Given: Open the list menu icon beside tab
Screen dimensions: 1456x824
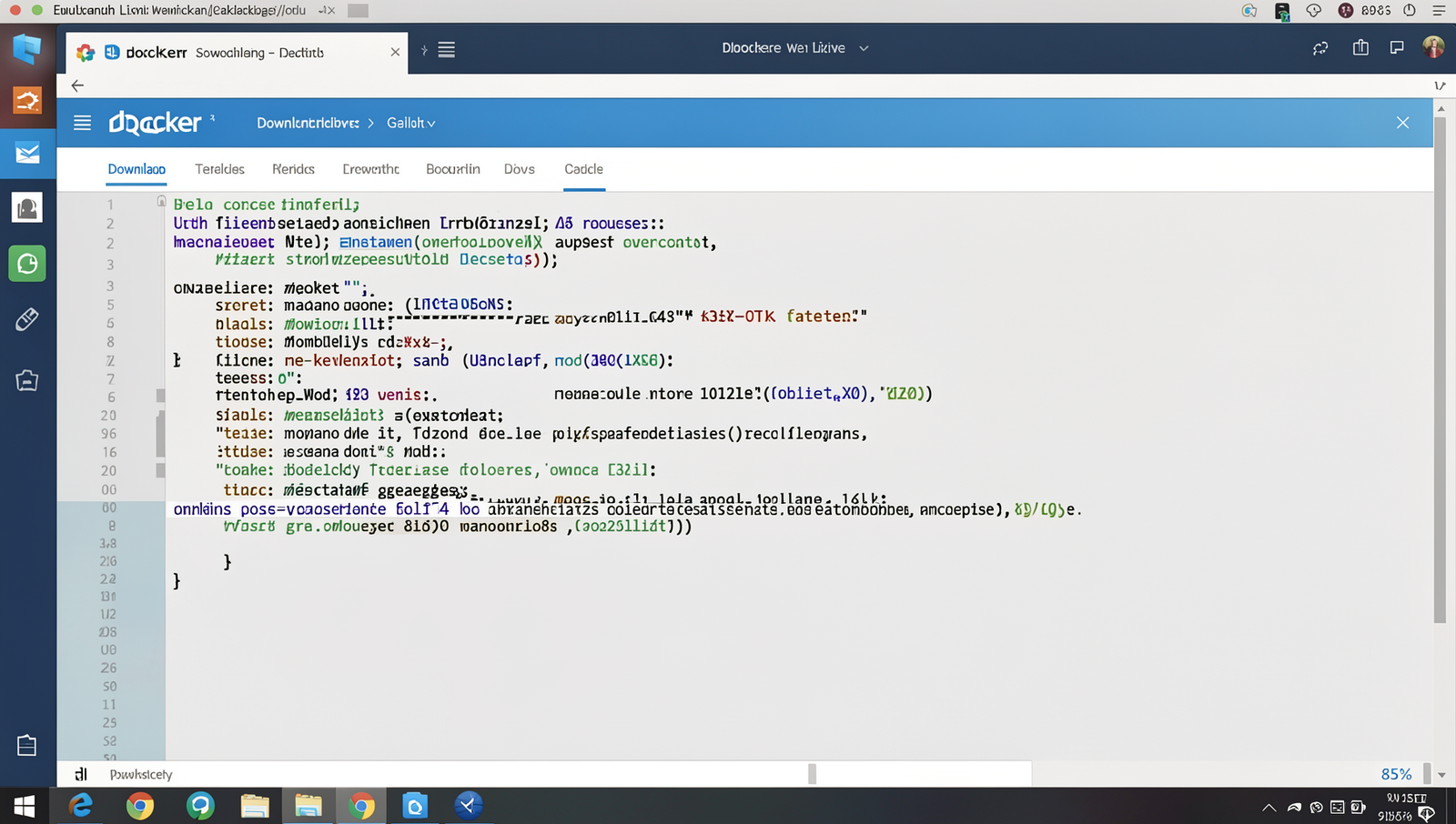Looking at the screenshot, I should pyautogui.click(x=446, y=50).
